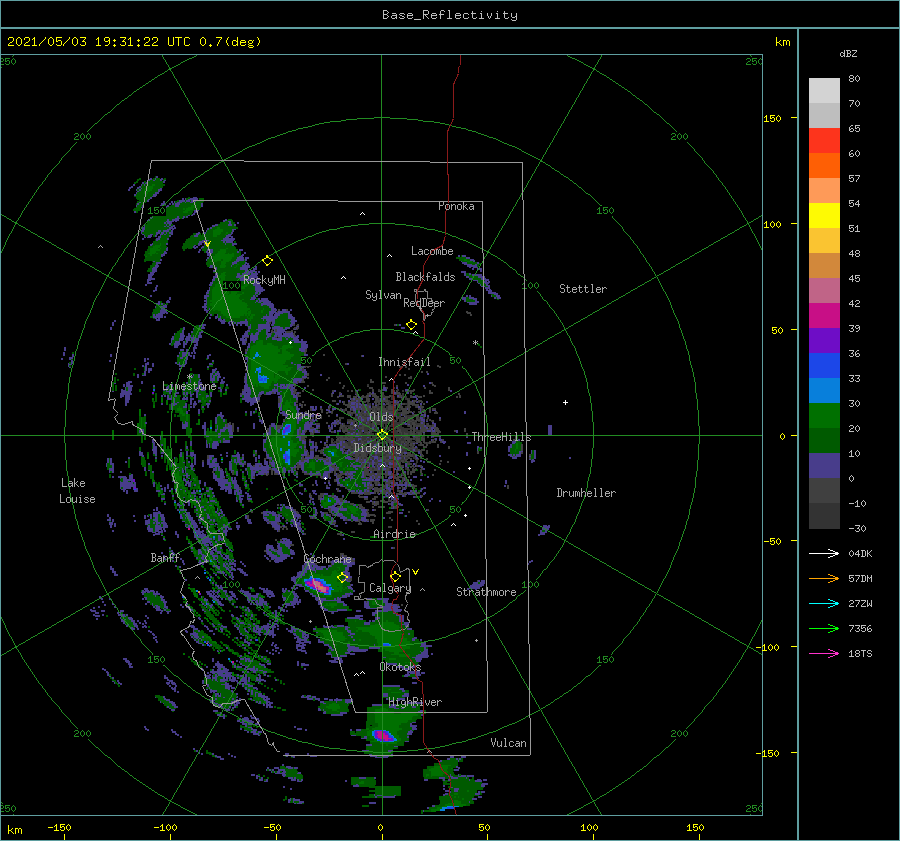Viewport: 900px width, 841px height.
Task: Pick the bright yellow 54 dBZ swatch
Action: [824, 215]
